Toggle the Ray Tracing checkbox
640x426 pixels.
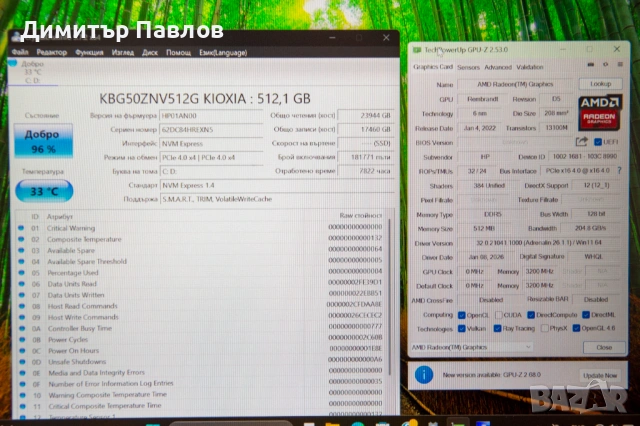click(497, 328)
